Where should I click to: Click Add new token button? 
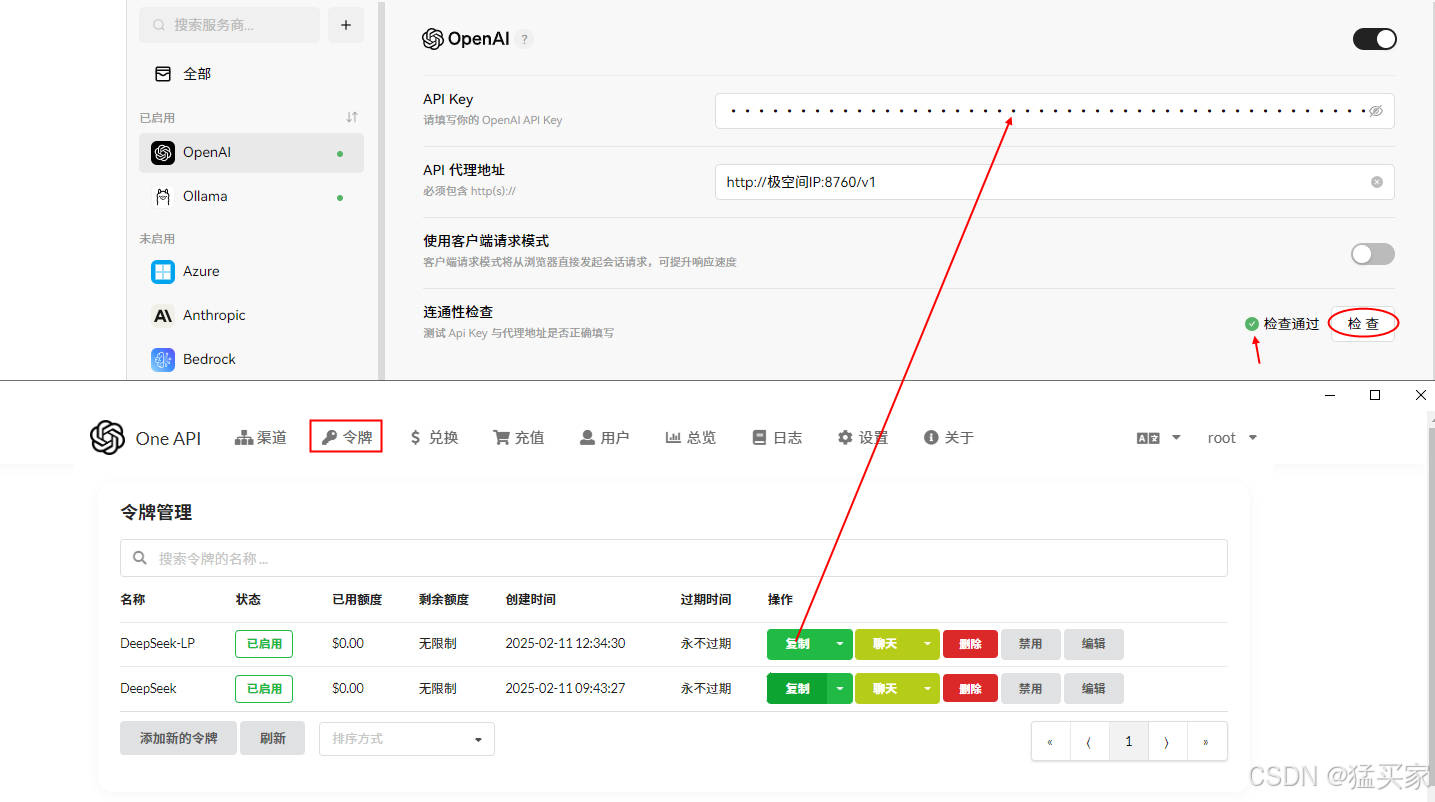coord(178,738)
